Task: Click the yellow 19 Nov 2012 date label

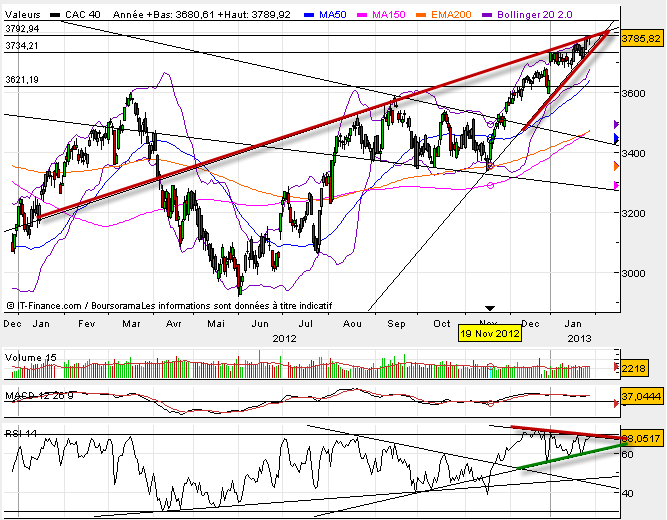Action: (x=489, y=333)
